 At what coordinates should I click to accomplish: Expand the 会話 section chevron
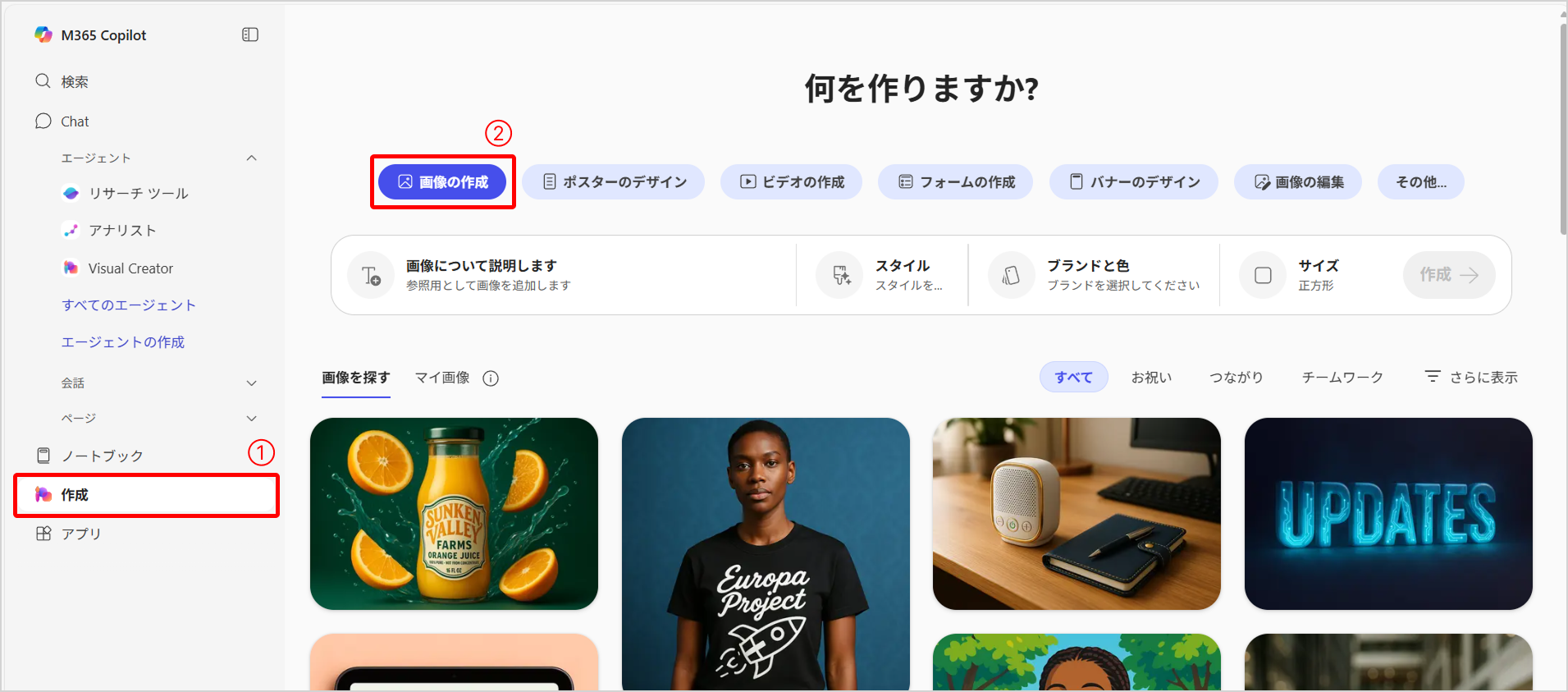(x=252, y=383)
